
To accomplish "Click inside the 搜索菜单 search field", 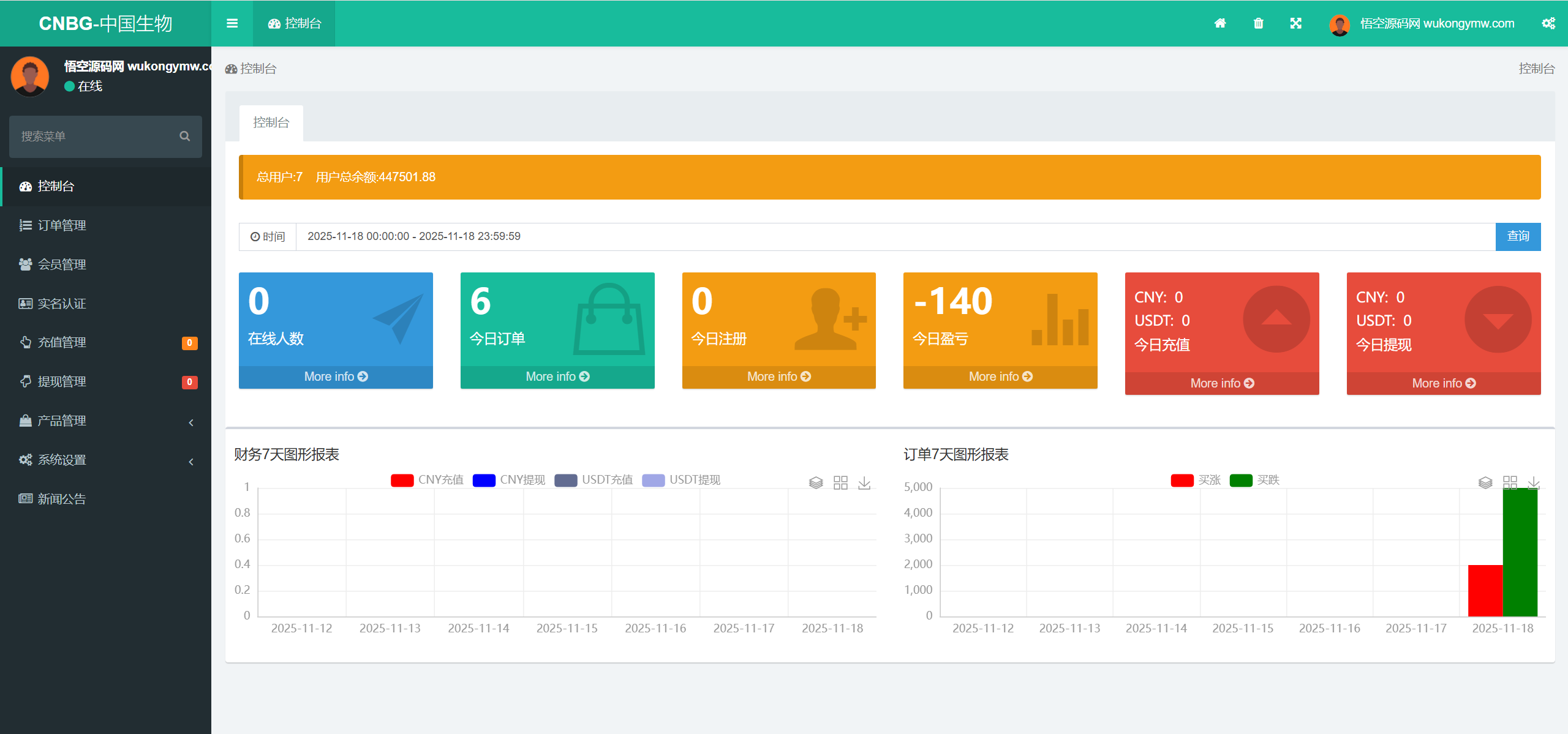I will point(92,136).
